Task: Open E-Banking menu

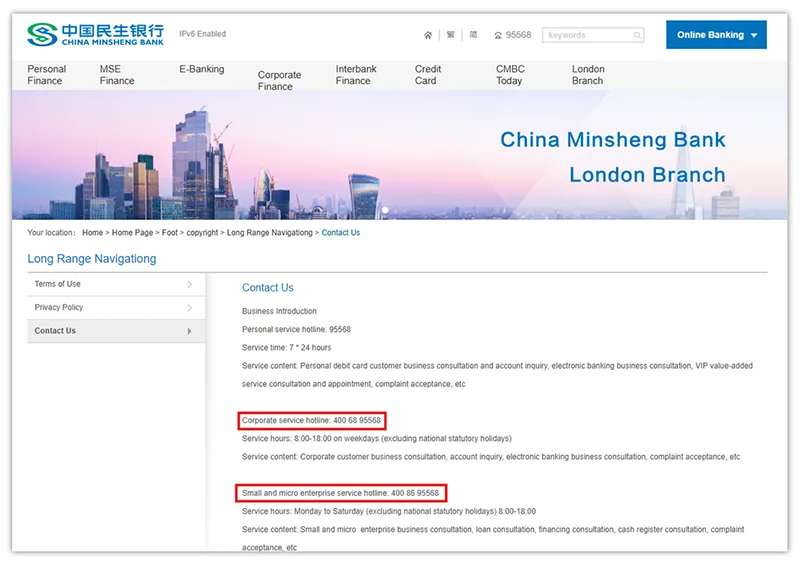Action: click(202, 69)
